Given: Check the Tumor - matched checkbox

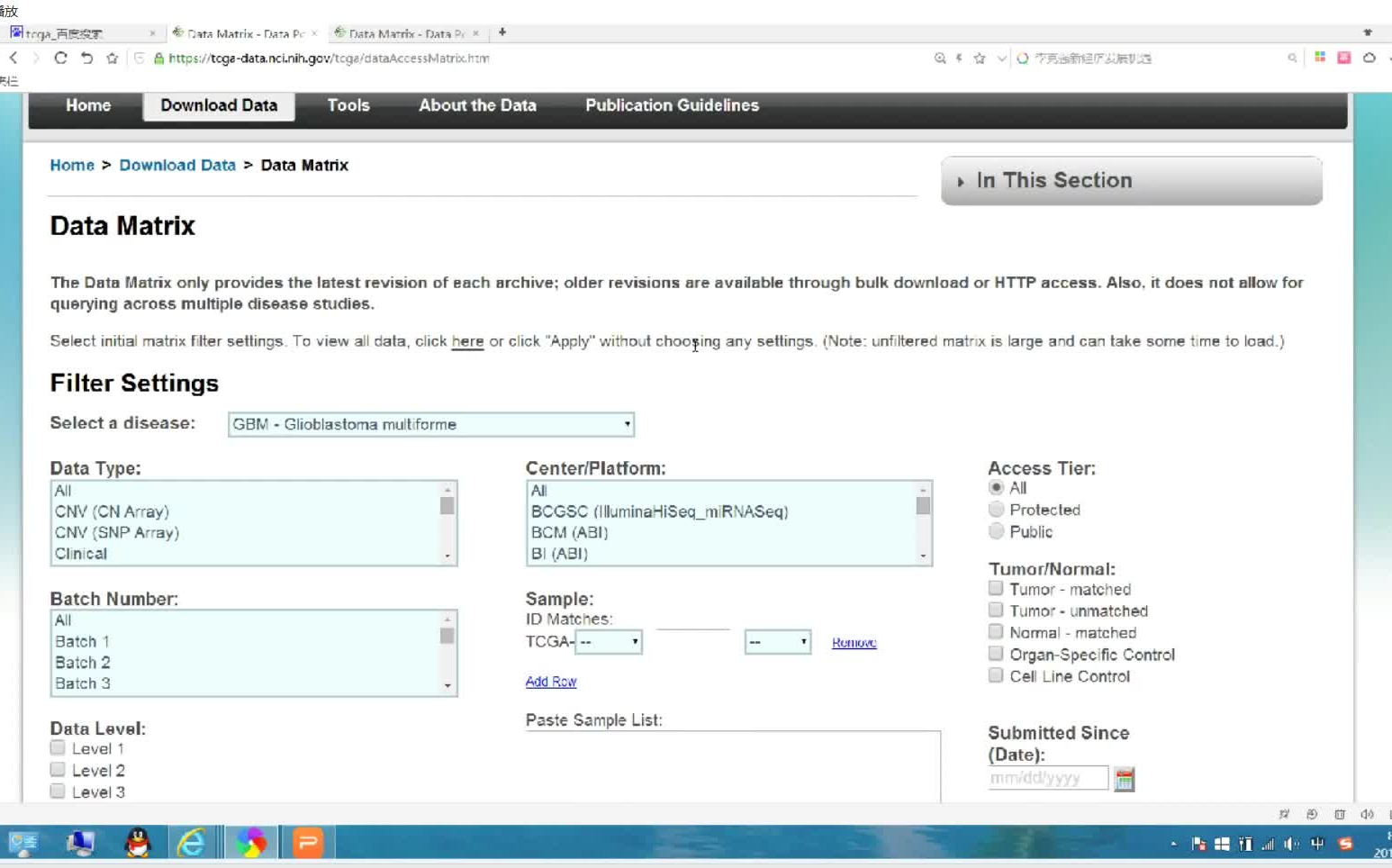Looking at the screenshot, I should pos(996,588).
